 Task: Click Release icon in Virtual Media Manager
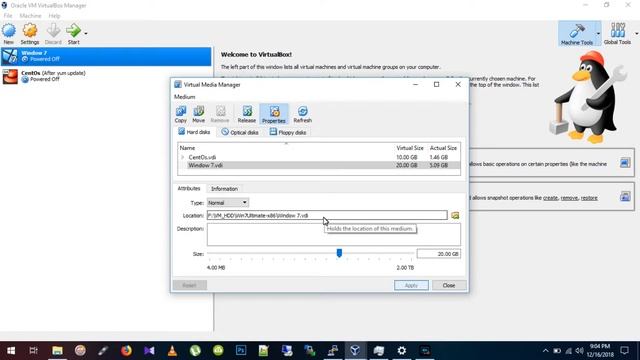point(247,114)
